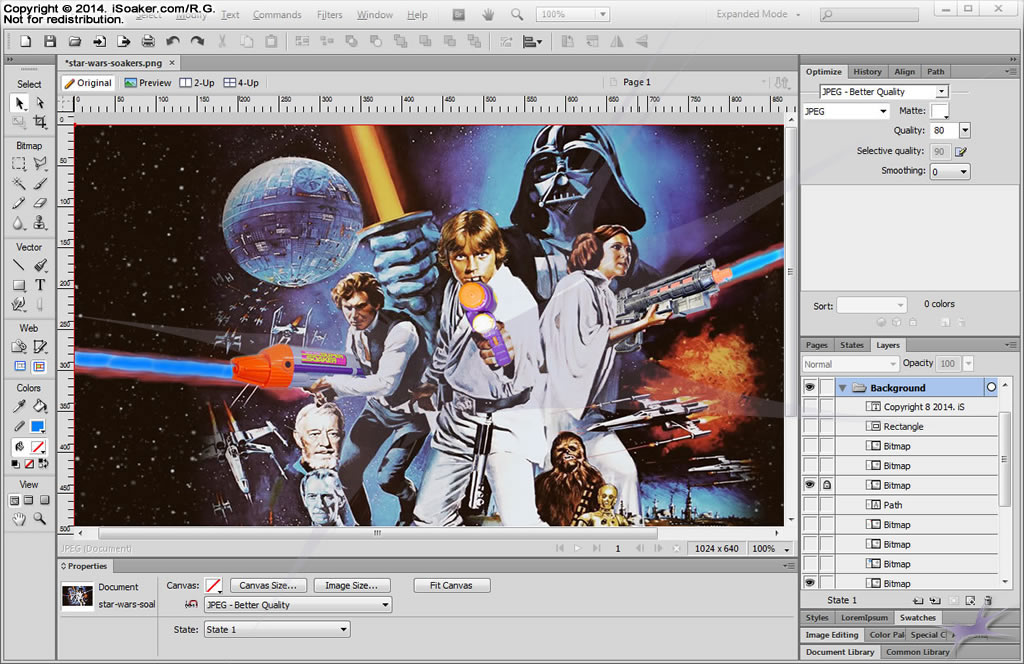Screen dimensions: 1024x664
Task: Open the Align toolbar dropdown
Action: pyautogui.click(x=533, y=42)
